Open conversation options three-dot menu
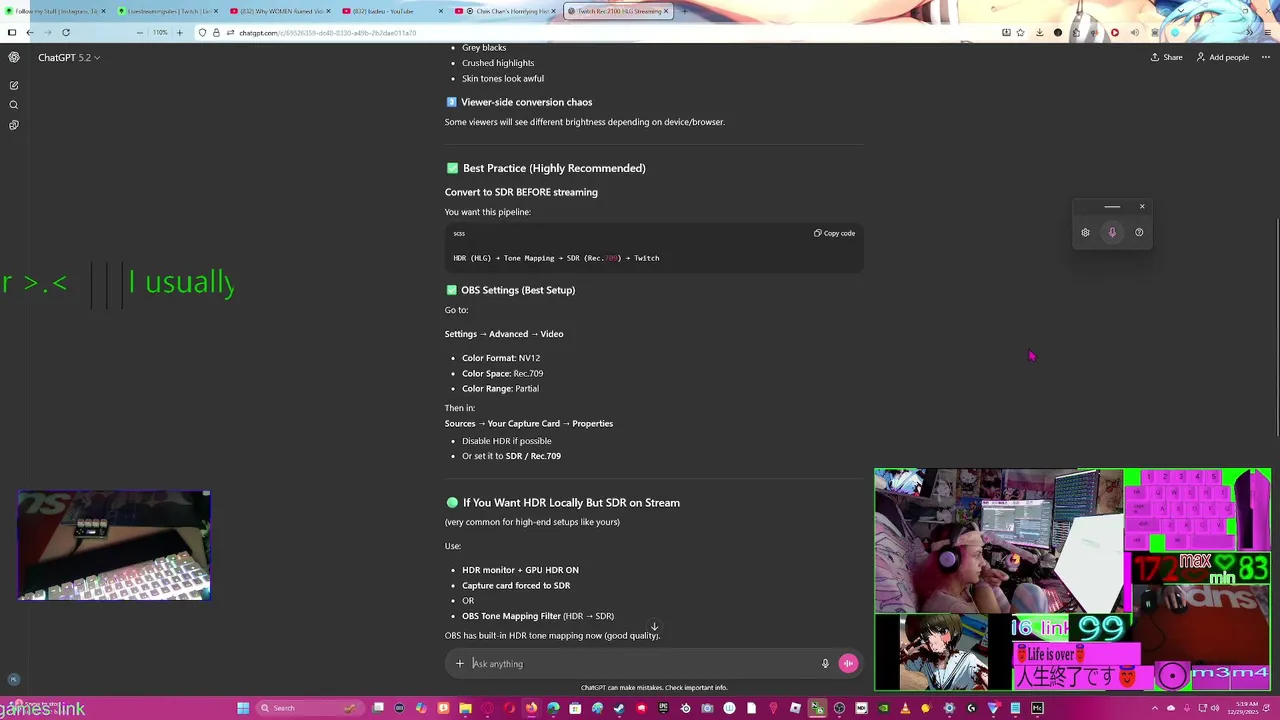Viewport: 1280px width, 720px height. [1265, 57]
